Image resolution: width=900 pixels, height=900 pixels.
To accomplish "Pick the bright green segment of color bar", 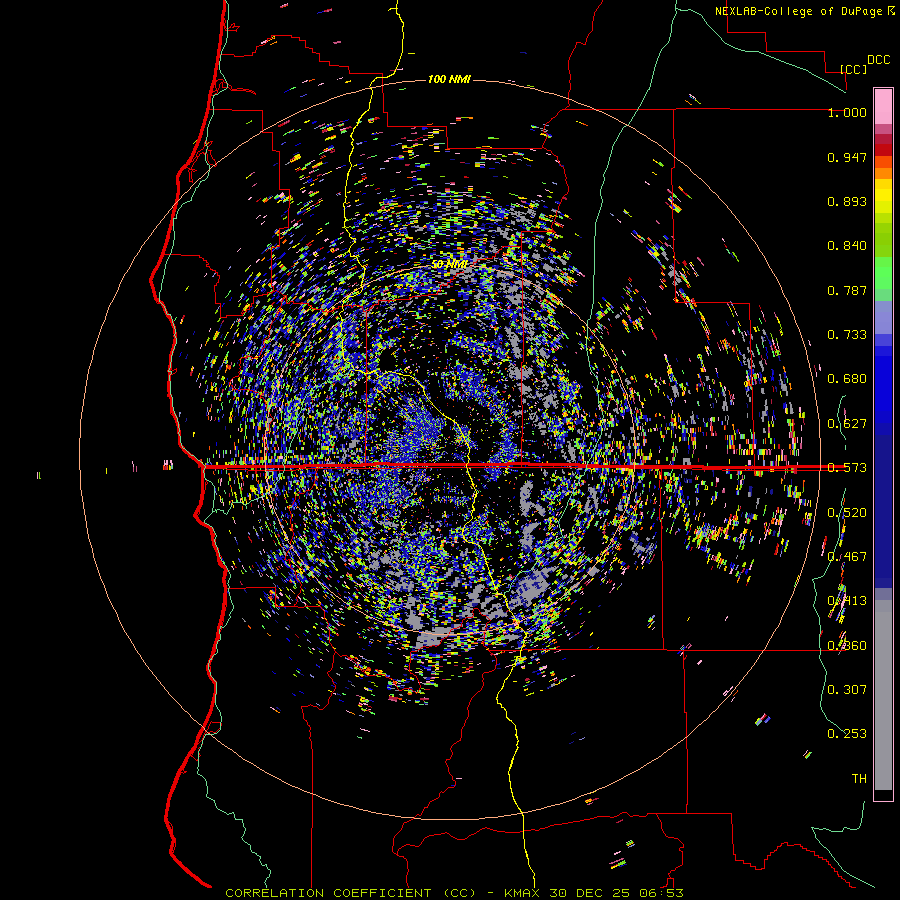I will [x=883, y=273].
